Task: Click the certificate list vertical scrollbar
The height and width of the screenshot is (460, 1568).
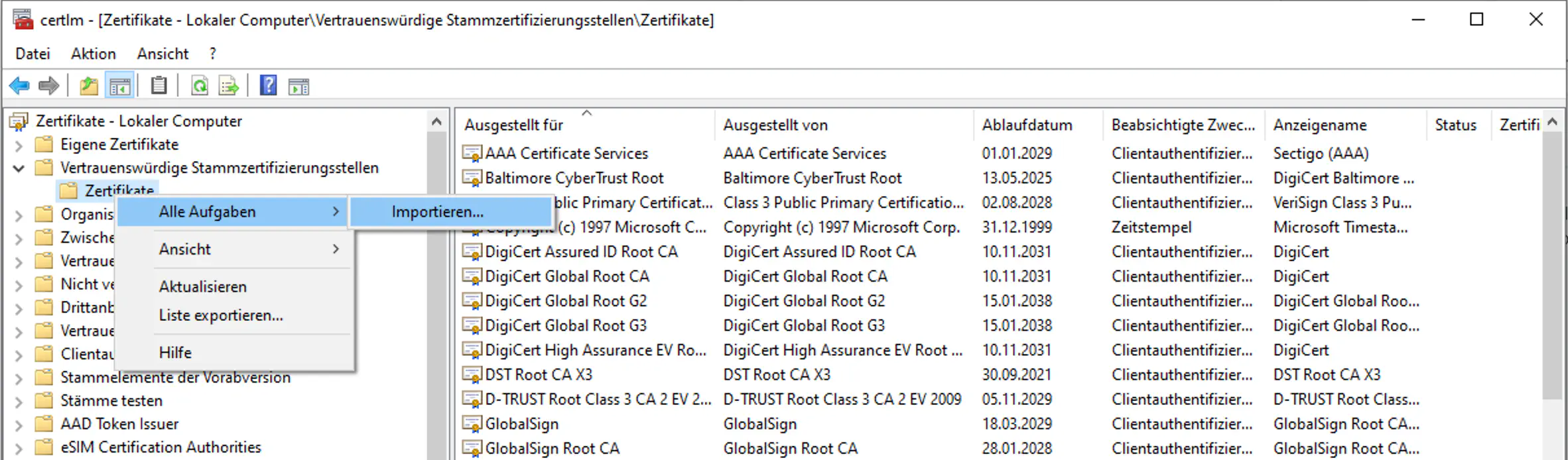Action: pos(1552,265)
